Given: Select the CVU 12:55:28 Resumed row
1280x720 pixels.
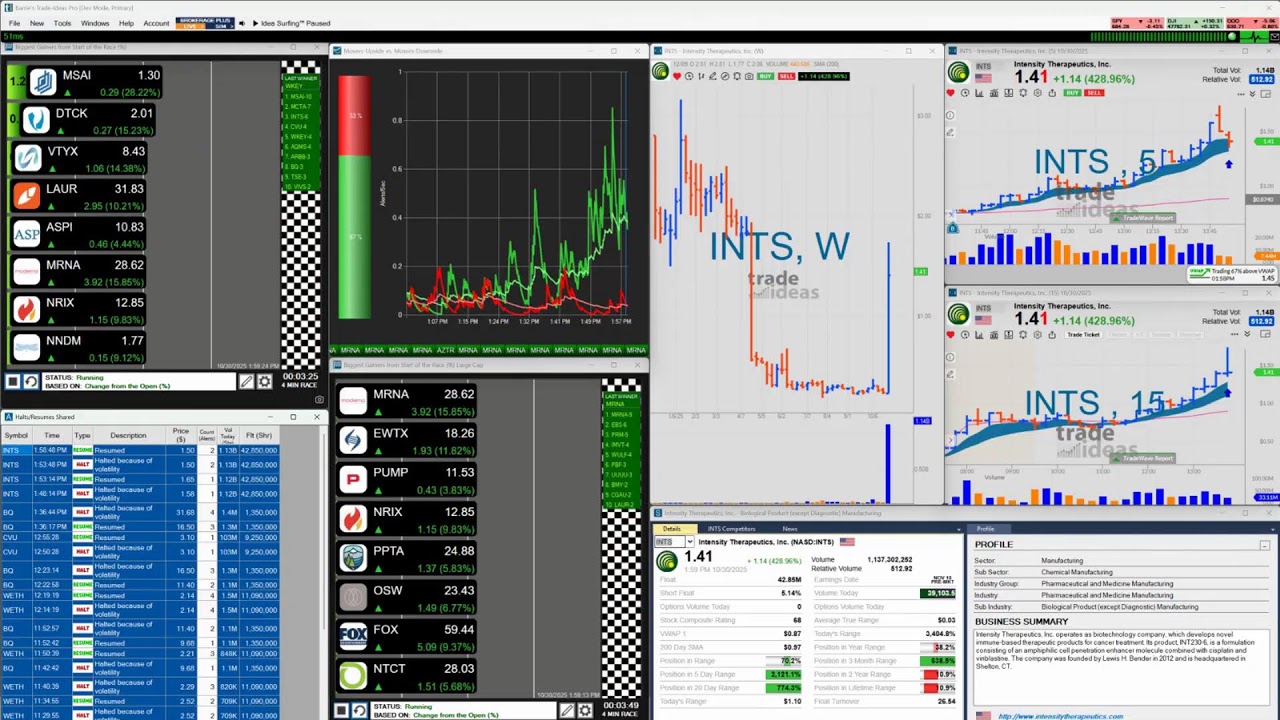Looking at the screenshot, I should point(140,537).
